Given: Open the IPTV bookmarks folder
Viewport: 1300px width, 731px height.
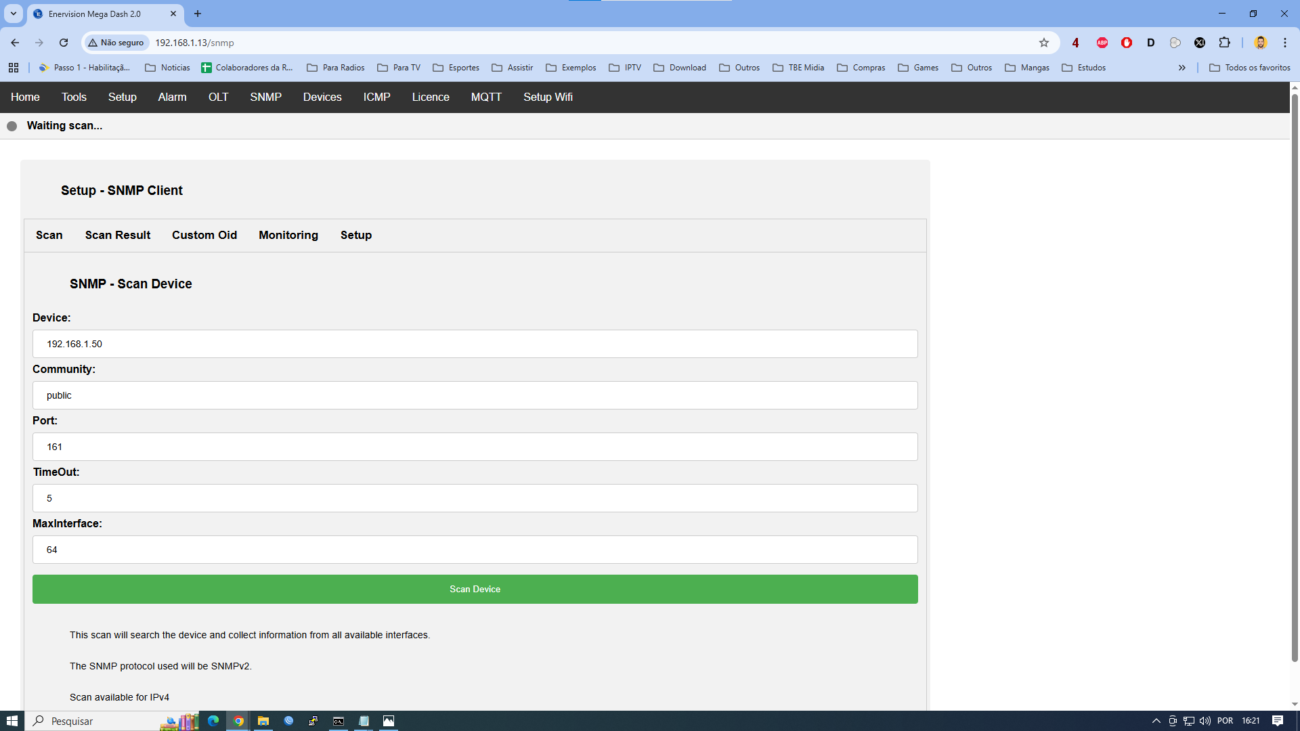Looking at the screenshot, I should (x=625, y=68).
